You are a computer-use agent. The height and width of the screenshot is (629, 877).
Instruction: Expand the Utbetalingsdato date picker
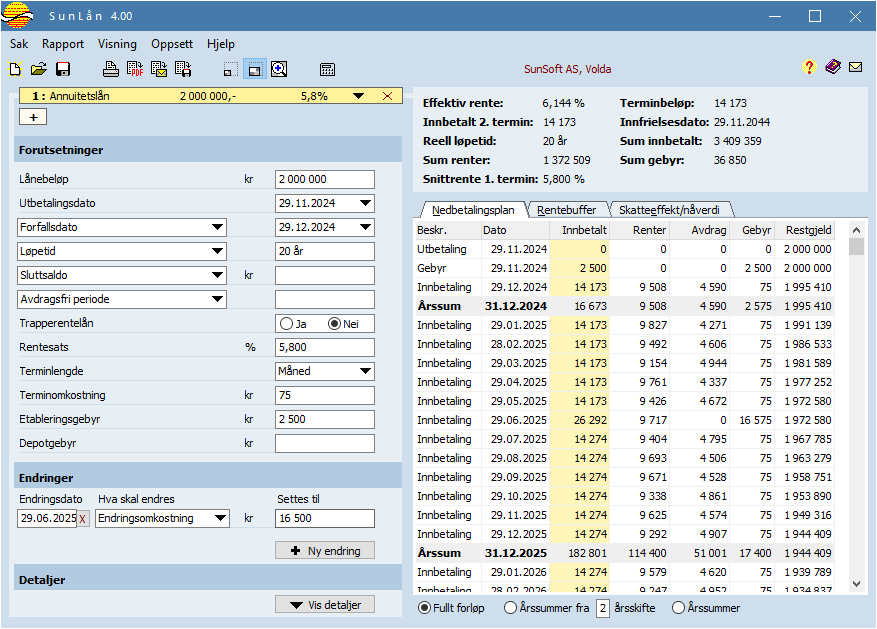click(x=365, y=204)
